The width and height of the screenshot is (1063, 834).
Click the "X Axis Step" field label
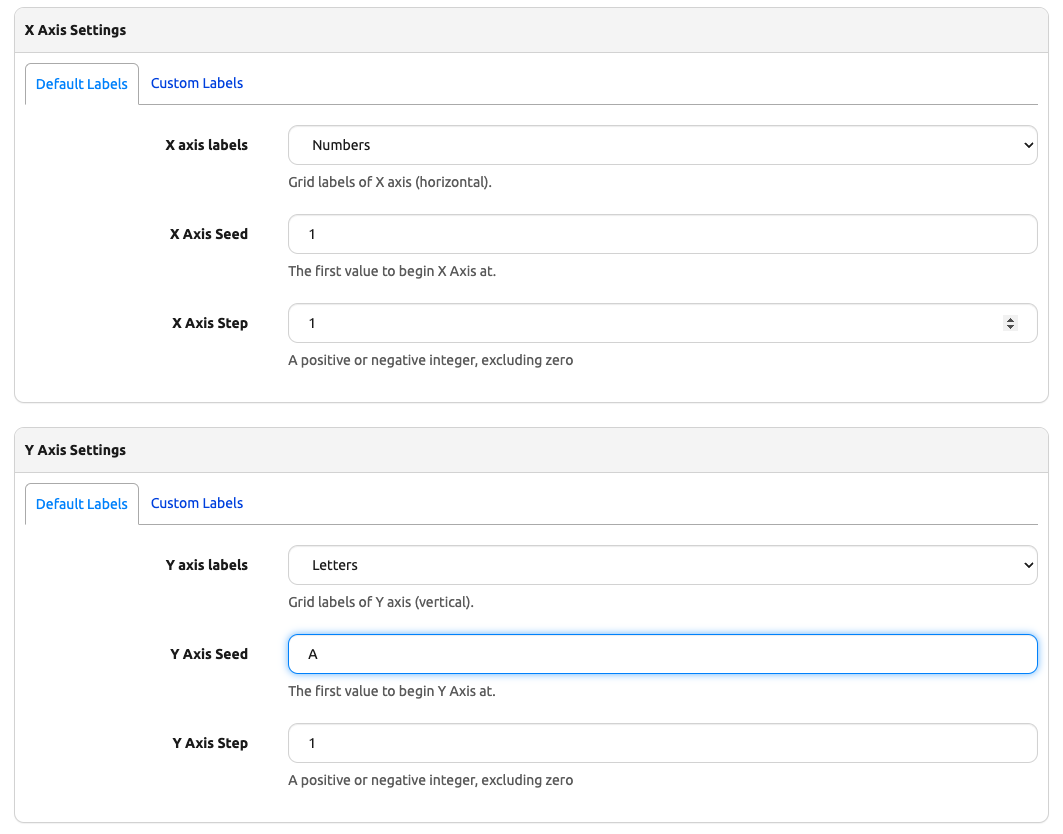[x=209, y=323]
